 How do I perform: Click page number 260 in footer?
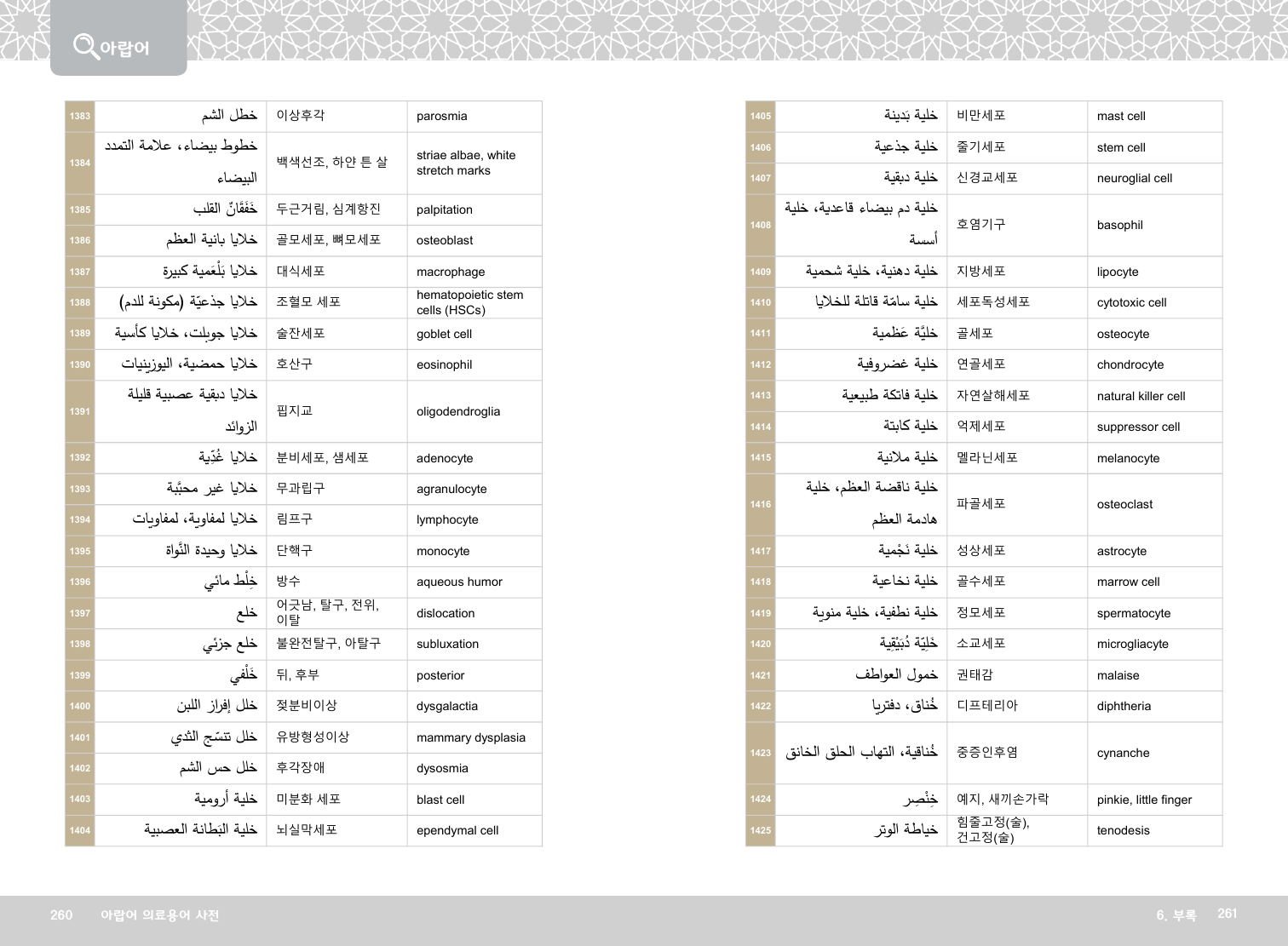pyautogui.click(x=61, y=914)
